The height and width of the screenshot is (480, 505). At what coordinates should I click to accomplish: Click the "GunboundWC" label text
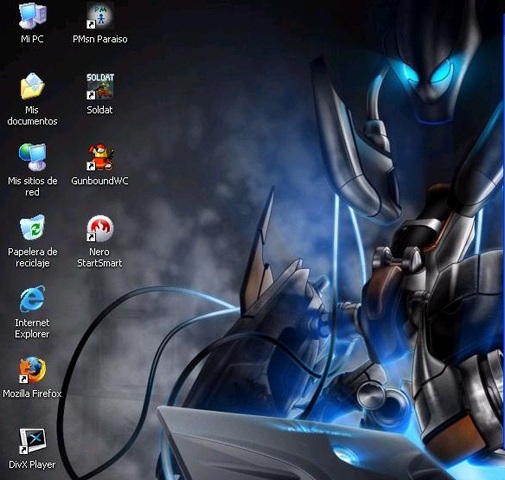[100, 181]
